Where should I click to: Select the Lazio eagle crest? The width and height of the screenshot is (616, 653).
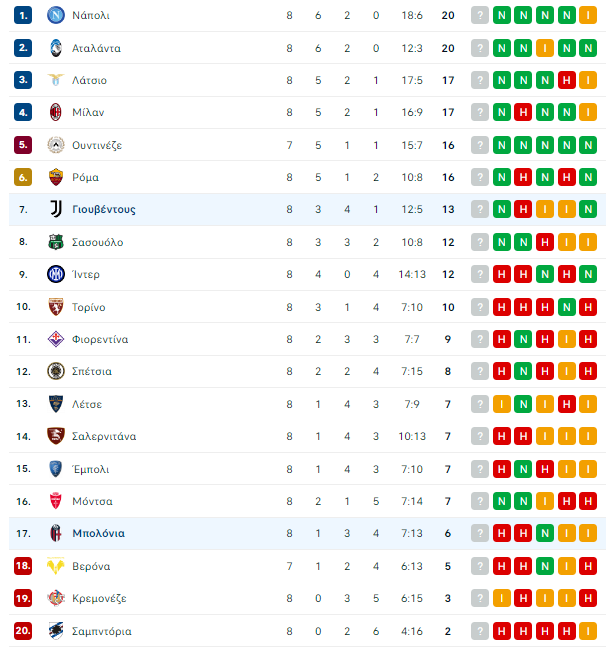[56, 80]
